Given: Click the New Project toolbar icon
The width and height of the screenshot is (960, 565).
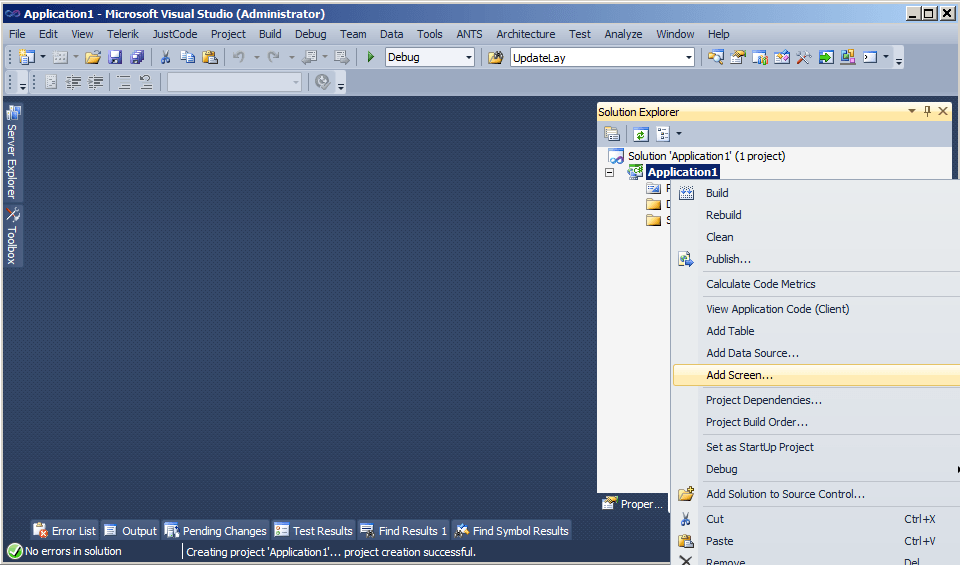Looking at the screenshot, I should click(26, 58).
